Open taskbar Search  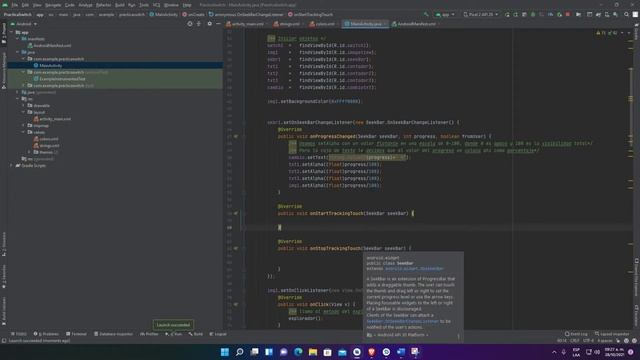pos(240,352)
